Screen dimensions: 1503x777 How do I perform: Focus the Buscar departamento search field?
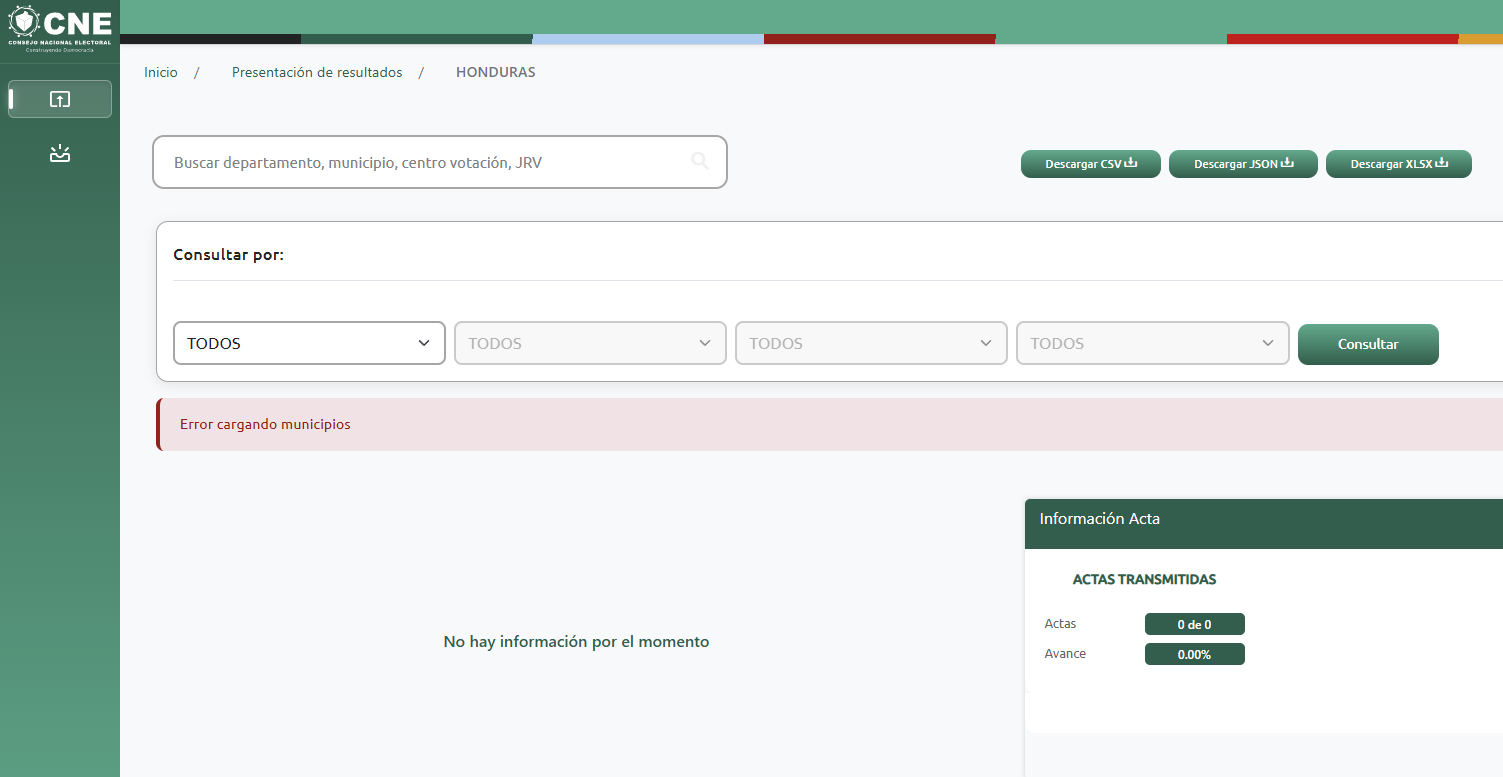coord(425,162)
